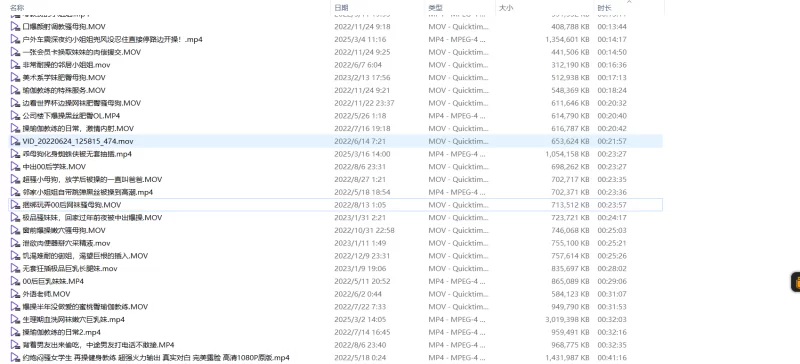Click the type cell in the 00:32:16 row
Screen dimensions: 800x364
pos(457,332)
